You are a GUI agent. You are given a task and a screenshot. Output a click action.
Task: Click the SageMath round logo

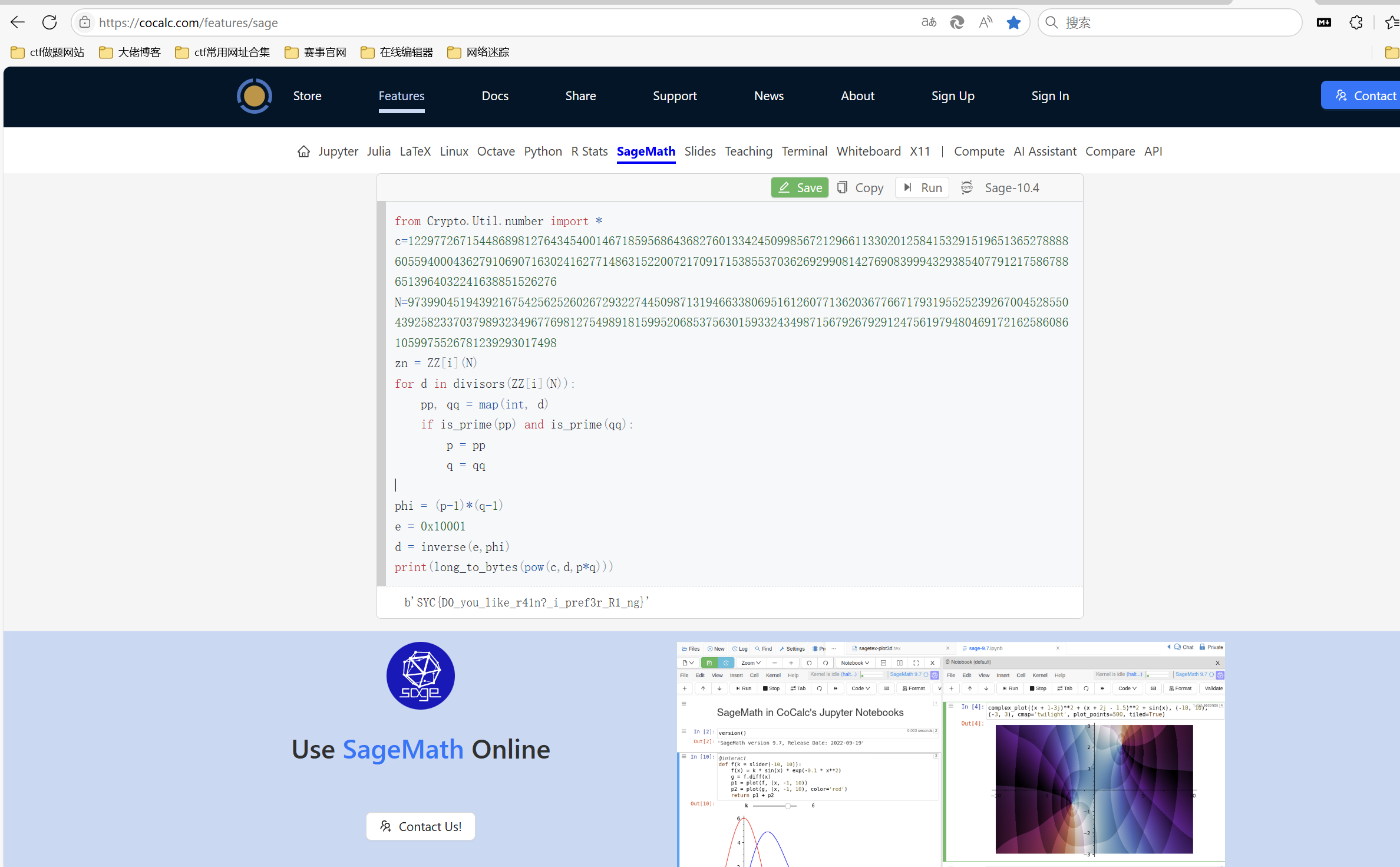tap(420, 675)
